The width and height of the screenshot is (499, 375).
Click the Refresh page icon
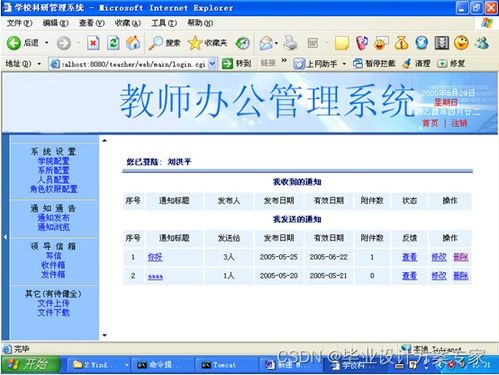[x=113, y=43]
